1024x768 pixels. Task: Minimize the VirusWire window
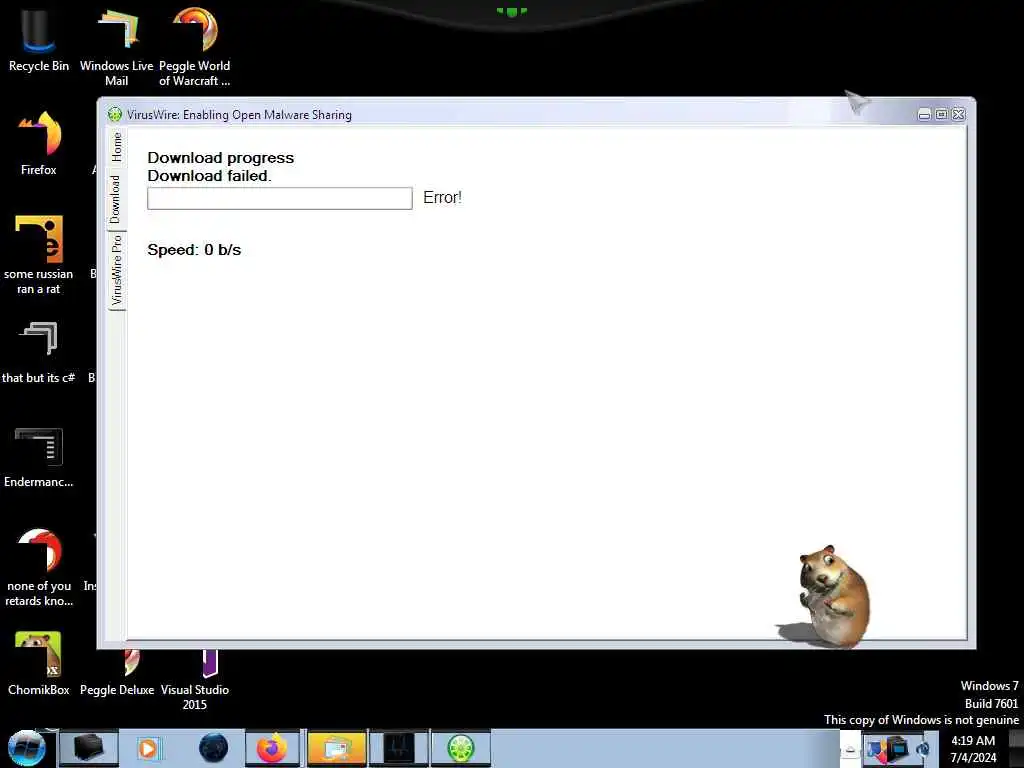[924, 114]
